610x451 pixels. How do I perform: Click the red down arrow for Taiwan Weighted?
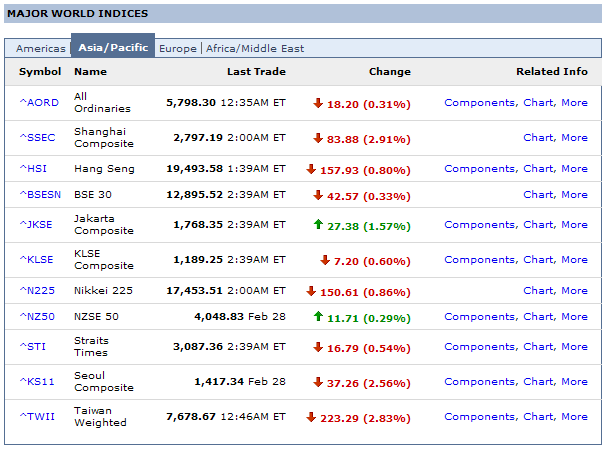point(311,417)
